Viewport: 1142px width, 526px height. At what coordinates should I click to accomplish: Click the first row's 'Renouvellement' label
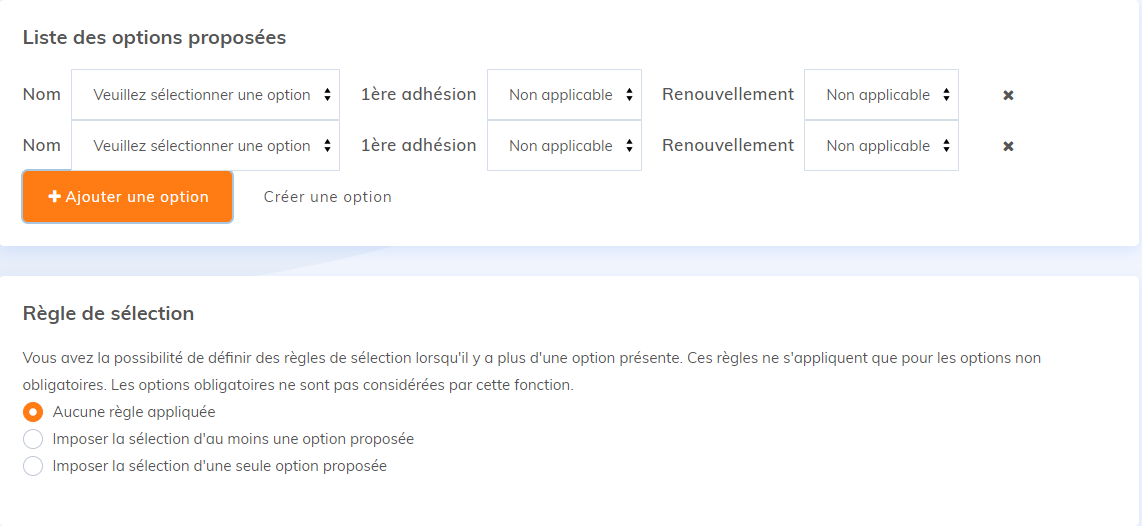click(x=728, y=95)
